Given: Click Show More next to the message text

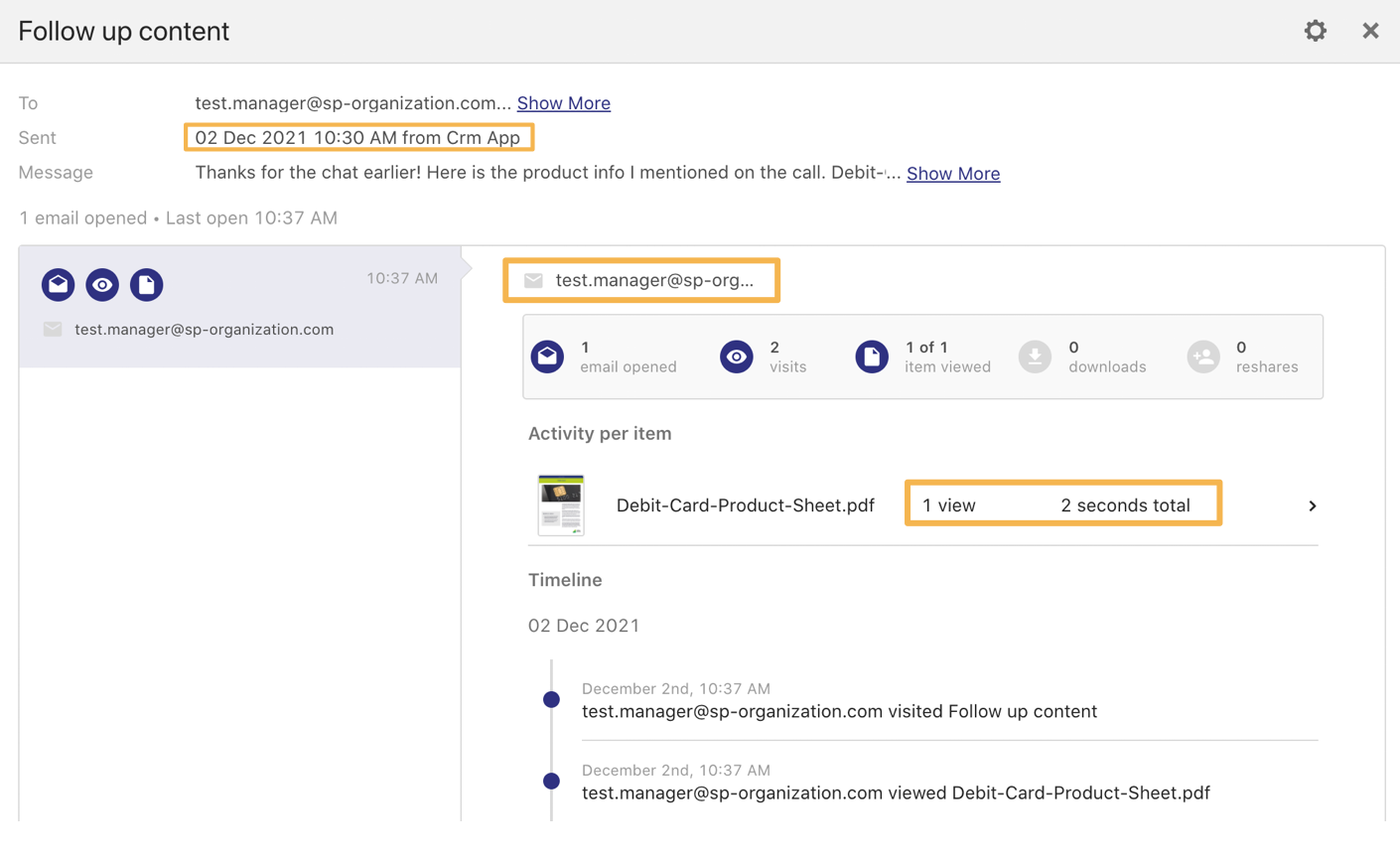Looking at the screenshot, I should pyautogui.click(x=952, y=174).
